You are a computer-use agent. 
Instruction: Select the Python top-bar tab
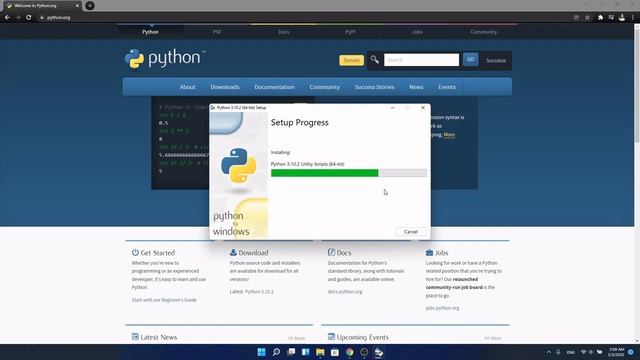point(151,32)
